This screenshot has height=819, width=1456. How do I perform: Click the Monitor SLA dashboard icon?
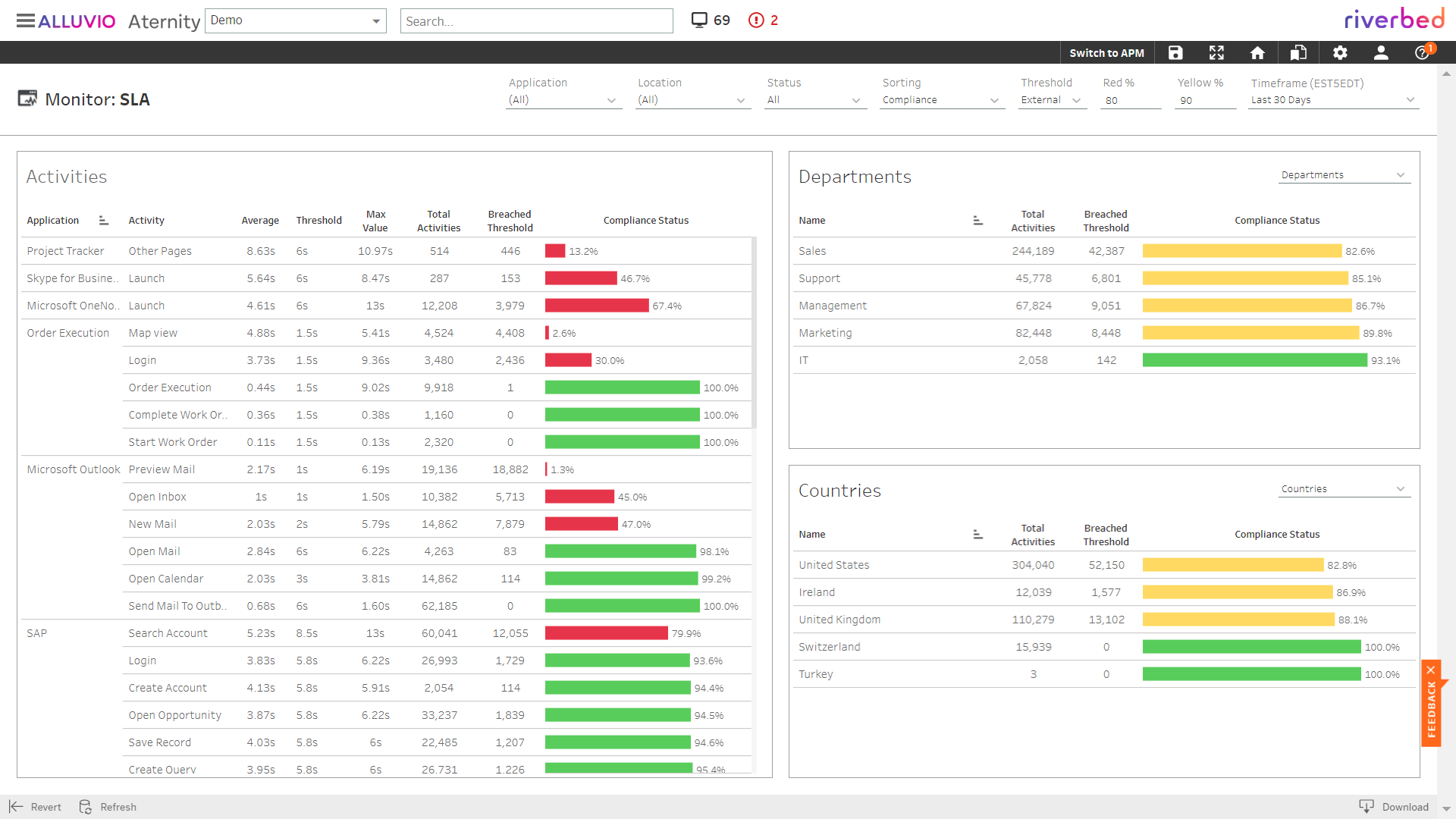pyautogui.click(x=26, y=99)
